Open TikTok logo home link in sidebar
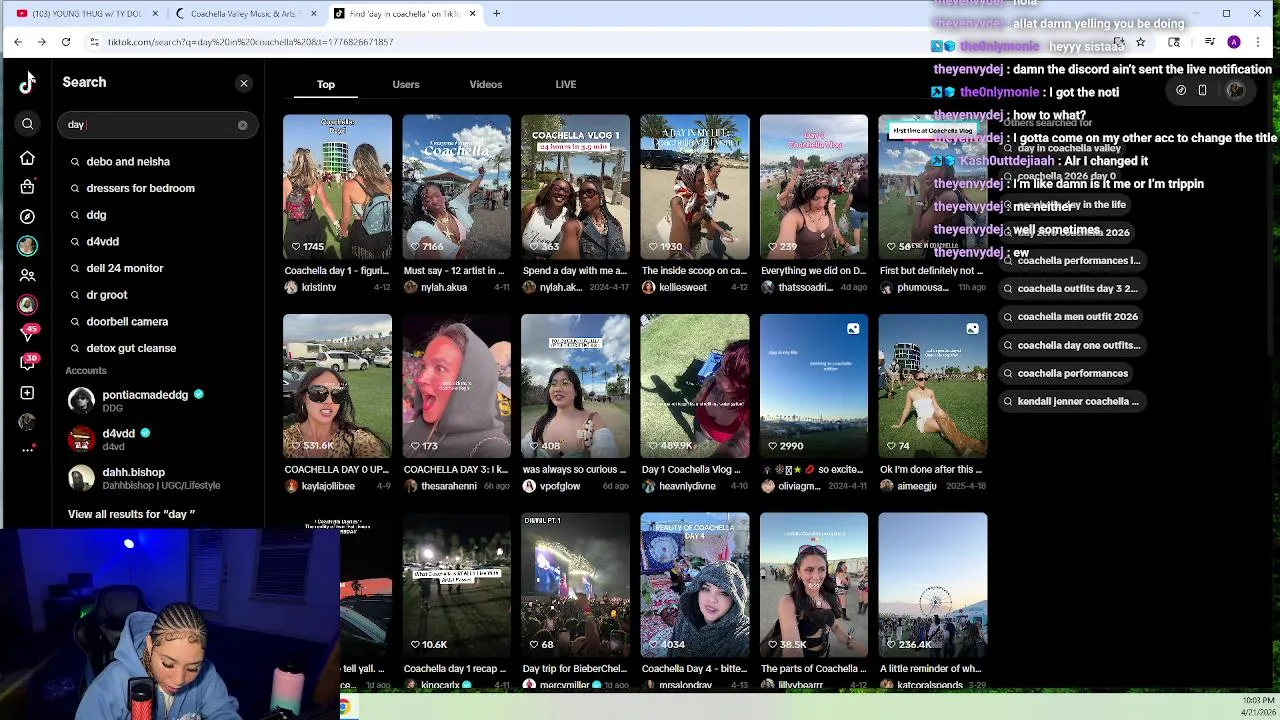Viewport: 1280px width, 720px height. (x=27, y=83)
